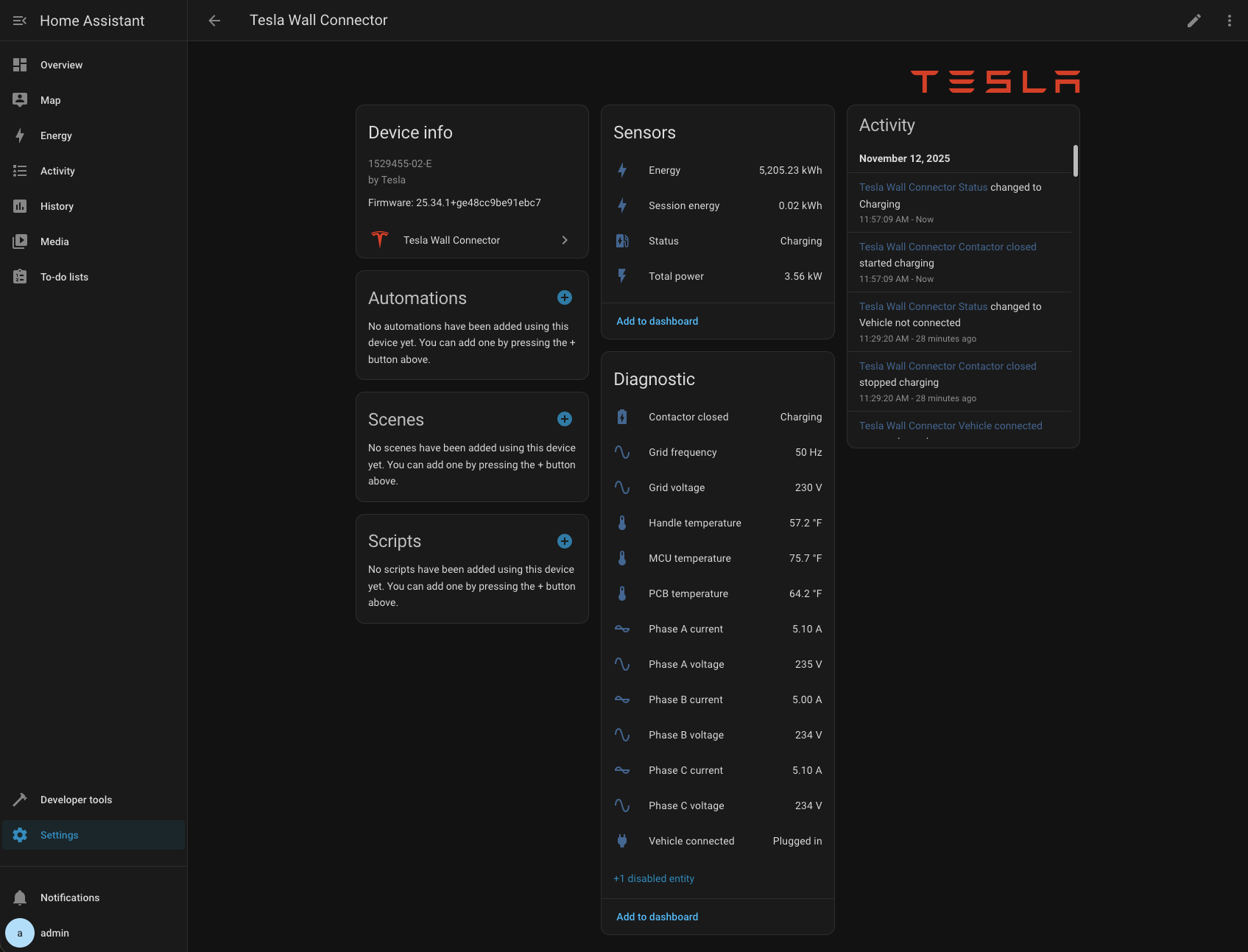The height and width of the screenshot is (952, 1248).
Task: Collapse the sidebar using the top-left icon
Action: pyautogui.click(x=18, y=20)
